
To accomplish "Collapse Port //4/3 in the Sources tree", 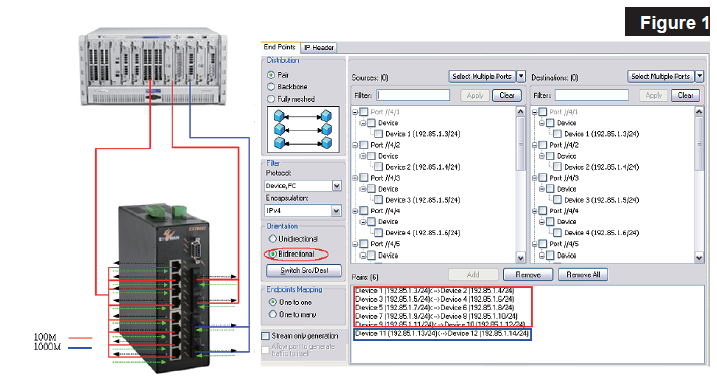I will pyautogui.click(x=355, y=178).
